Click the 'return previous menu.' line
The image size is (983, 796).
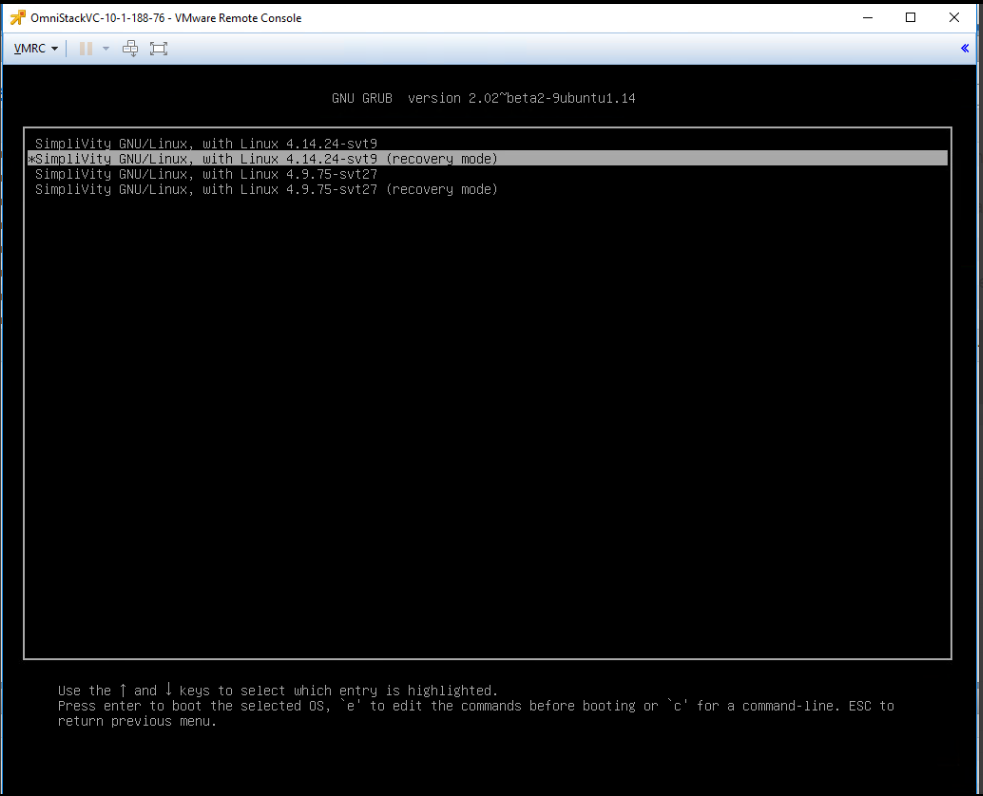click(137, 721)
